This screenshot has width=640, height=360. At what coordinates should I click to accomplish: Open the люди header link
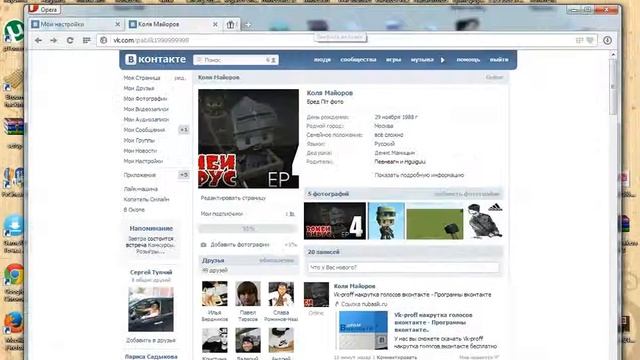pyautogui.click(x=322, y=60)
